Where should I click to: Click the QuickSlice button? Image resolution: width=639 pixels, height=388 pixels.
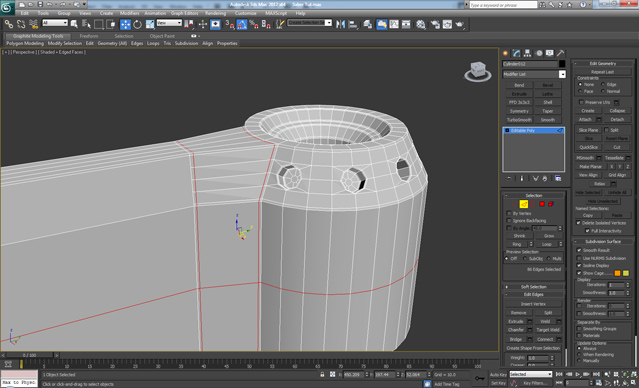[x=588, y=147]
